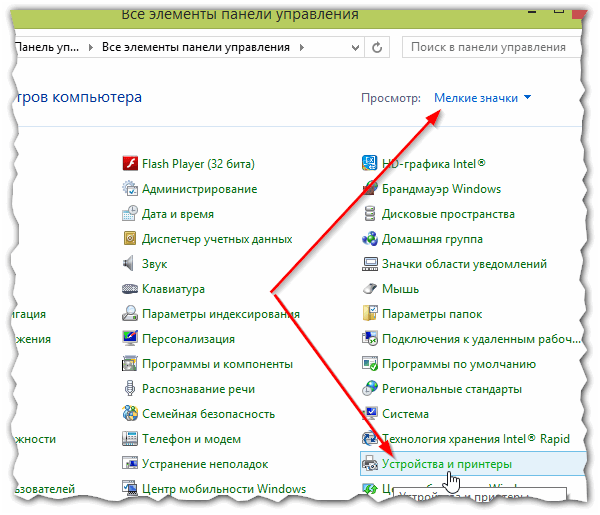
Task: Select the Панель управления breadcrumb
Action: (46, 47)
